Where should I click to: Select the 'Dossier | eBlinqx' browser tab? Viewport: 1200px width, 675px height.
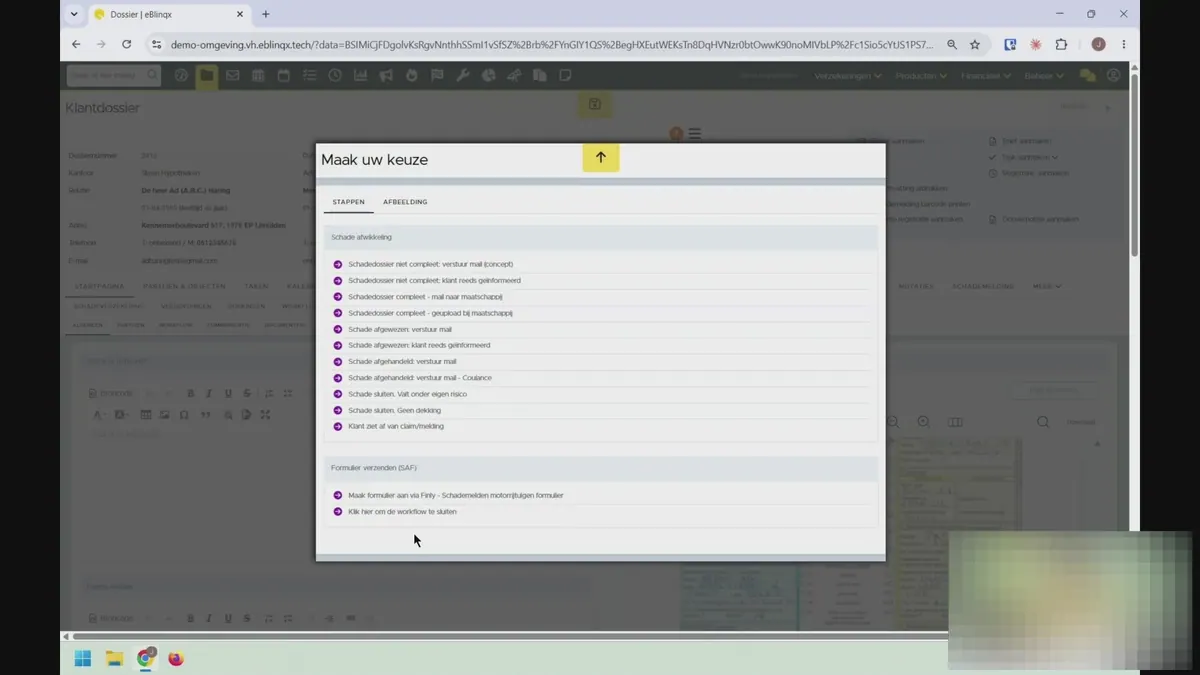click(x=168, y=14)
